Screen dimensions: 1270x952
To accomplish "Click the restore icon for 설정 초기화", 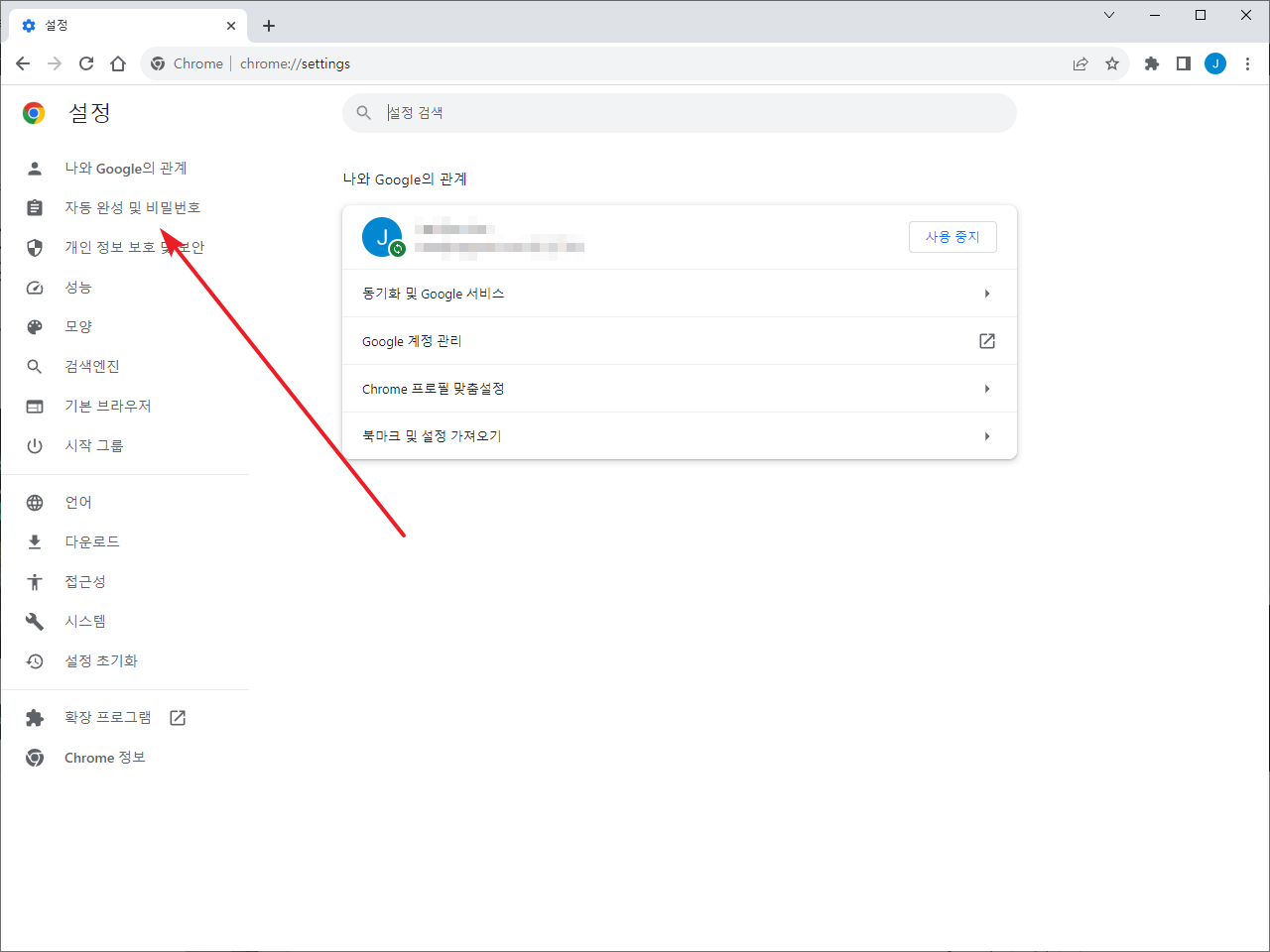I will click(x=35, y=661).
